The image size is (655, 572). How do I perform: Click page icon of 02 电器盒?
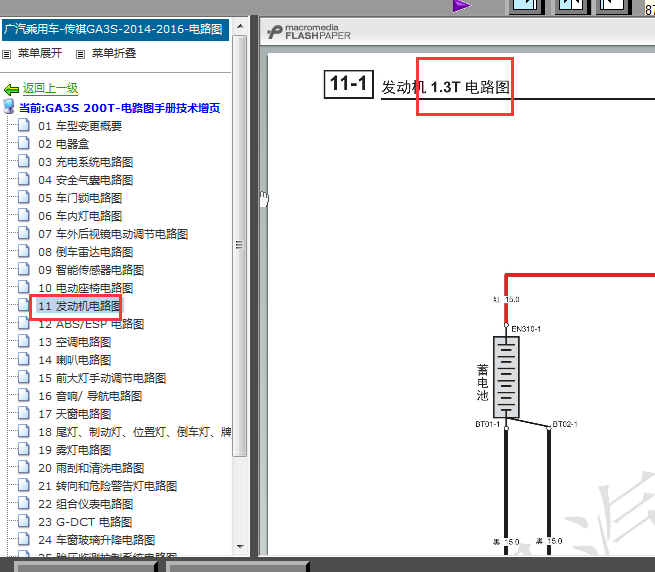click(x=24, y=143)
